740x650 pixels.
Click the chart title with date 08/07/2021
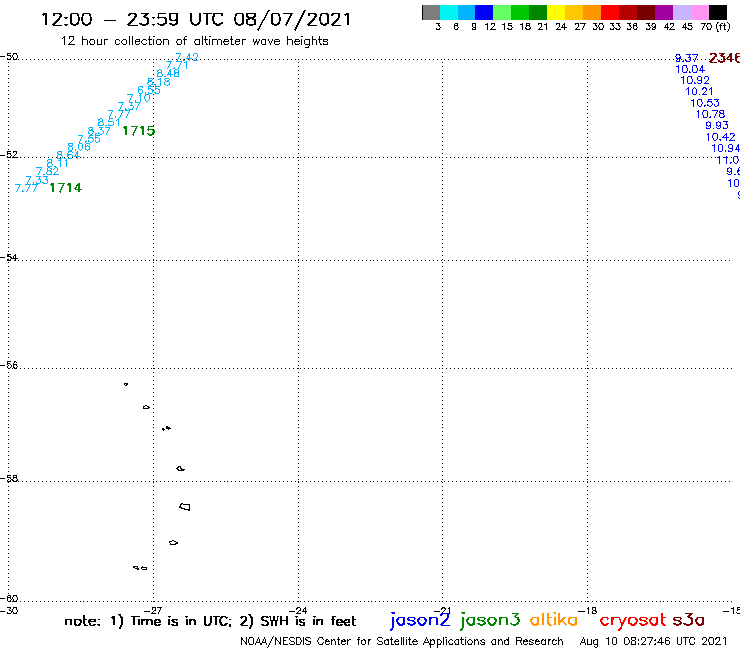click(x=196, y=19)
